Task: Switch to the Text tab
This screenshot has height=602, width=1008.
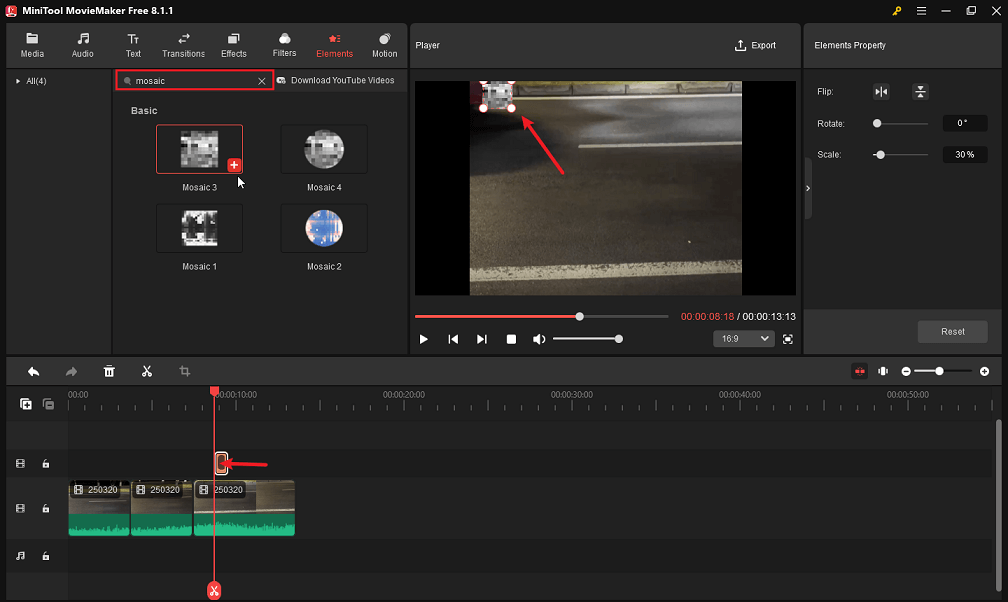Action: pos(133,46)
